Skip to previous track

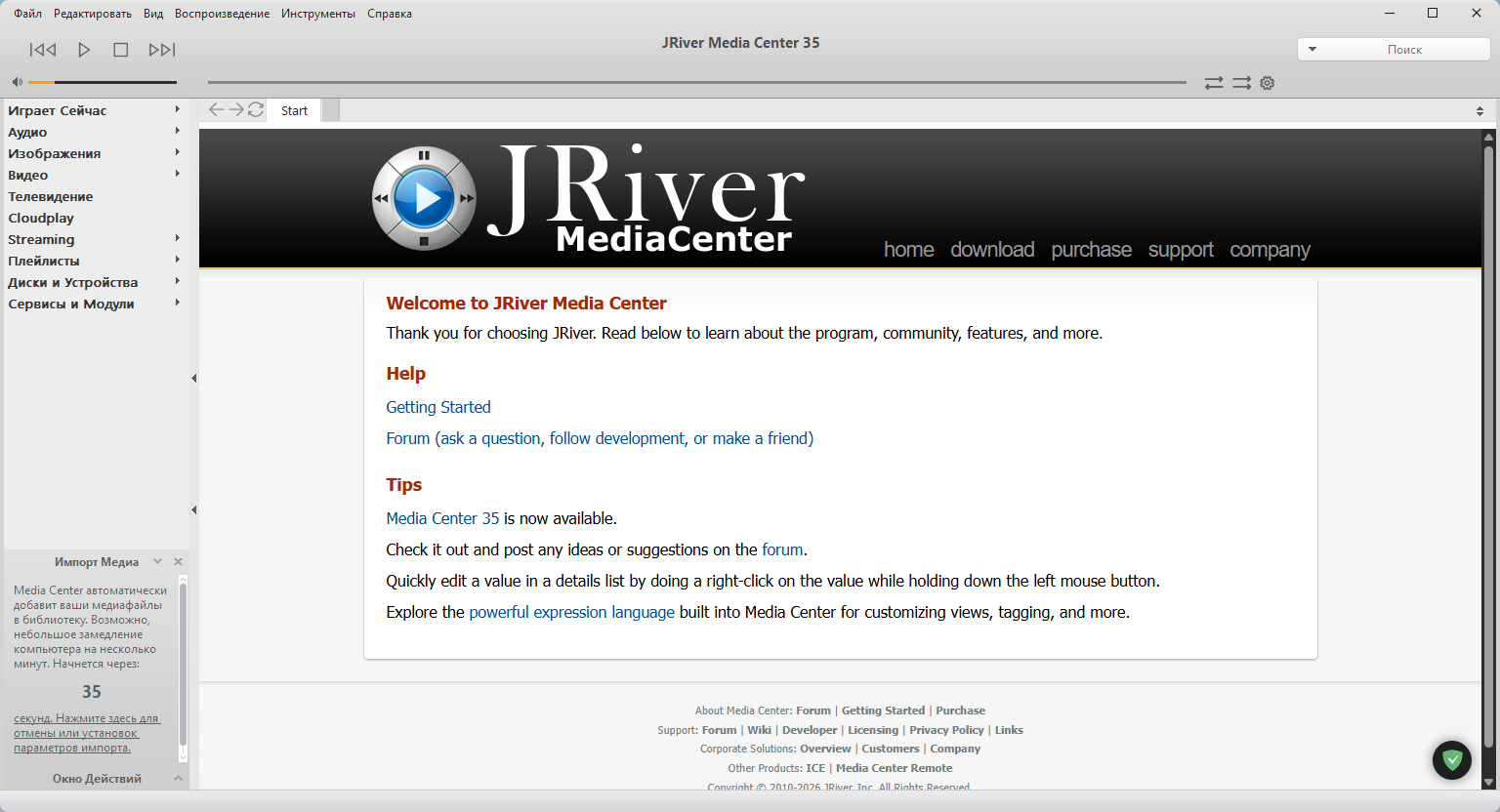(x=43, y=50)
